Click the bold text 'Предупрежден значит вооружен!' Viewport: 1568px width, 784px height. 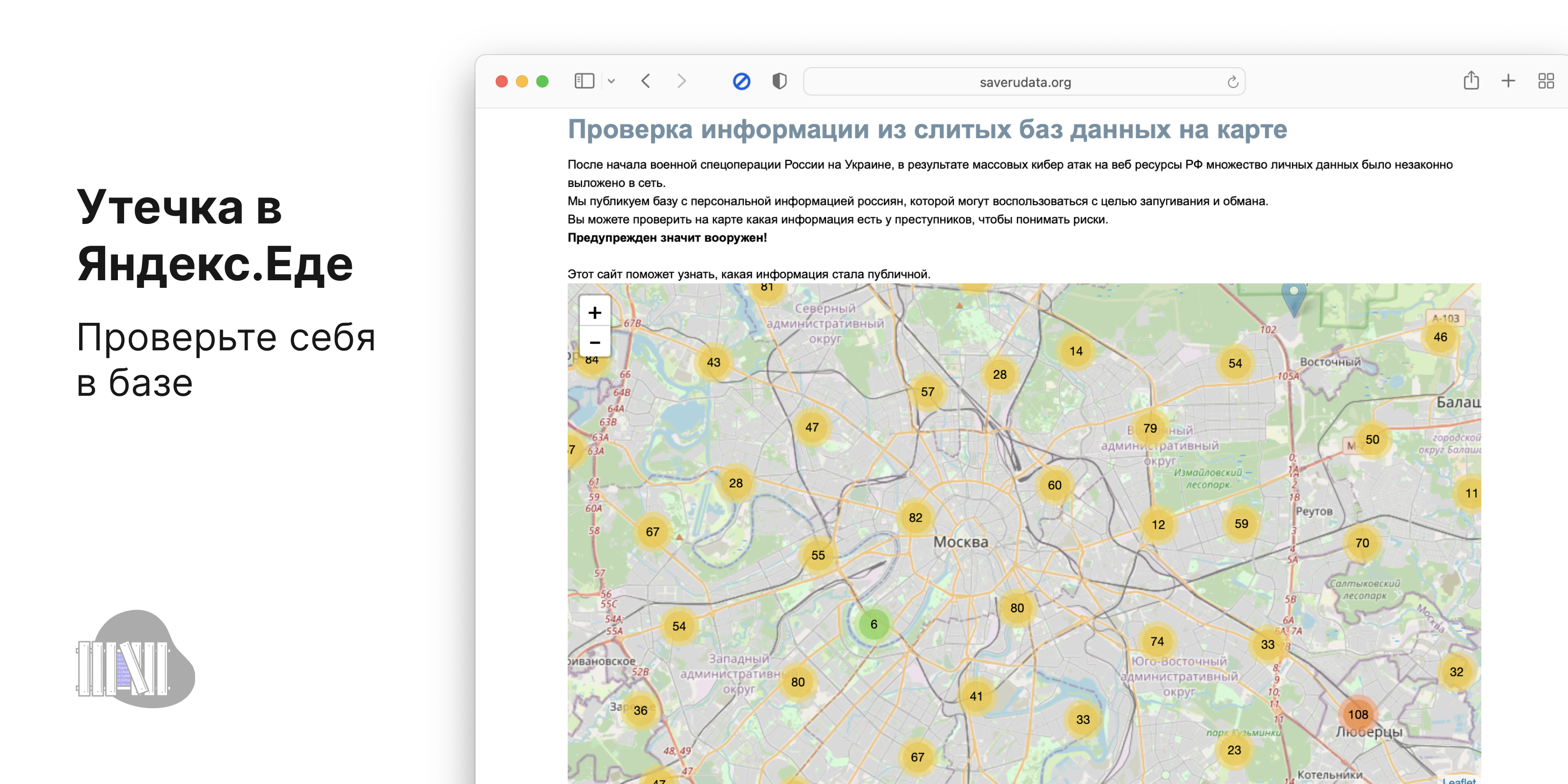pyautogui.click(x=667, y=237)
